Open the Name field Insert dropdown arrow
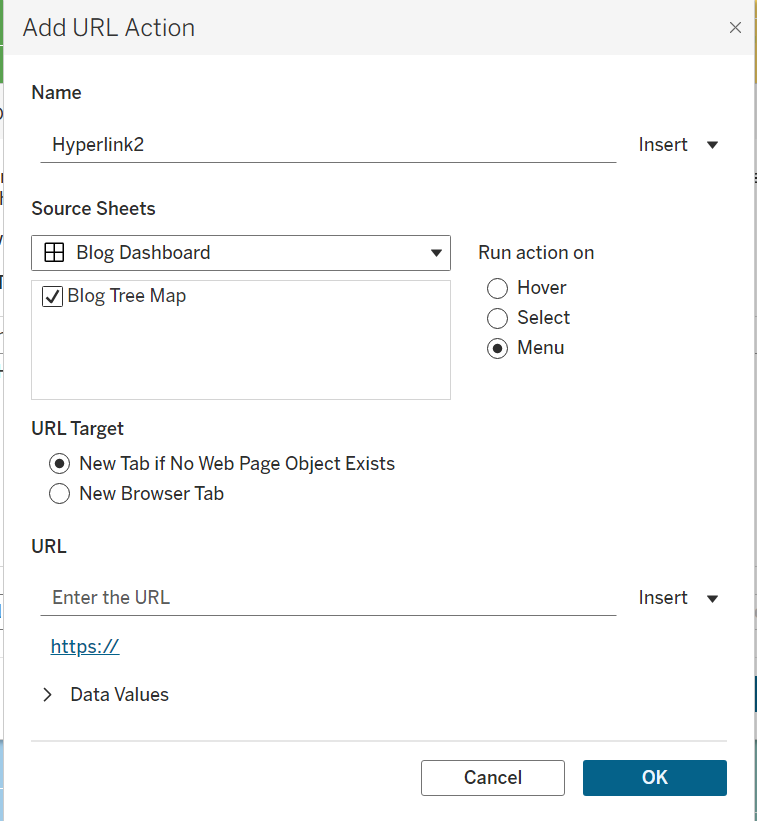This screenshot has width=757, height=821. coord(713,145)
